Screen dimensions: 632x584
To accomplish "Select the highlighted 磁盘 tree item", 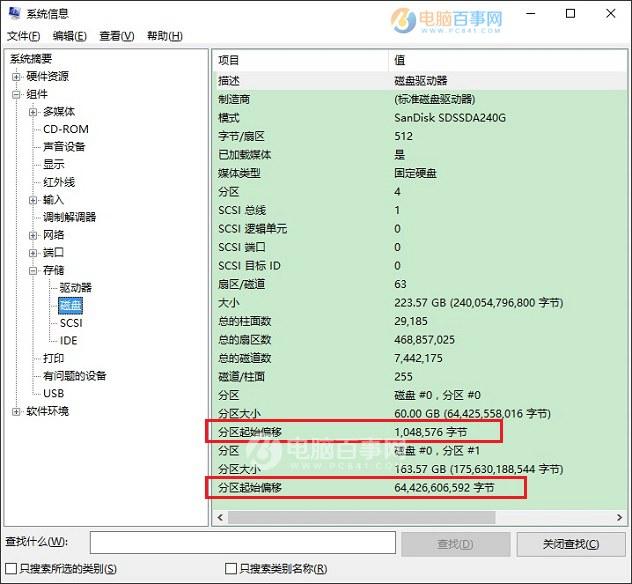I will (71, 306).
